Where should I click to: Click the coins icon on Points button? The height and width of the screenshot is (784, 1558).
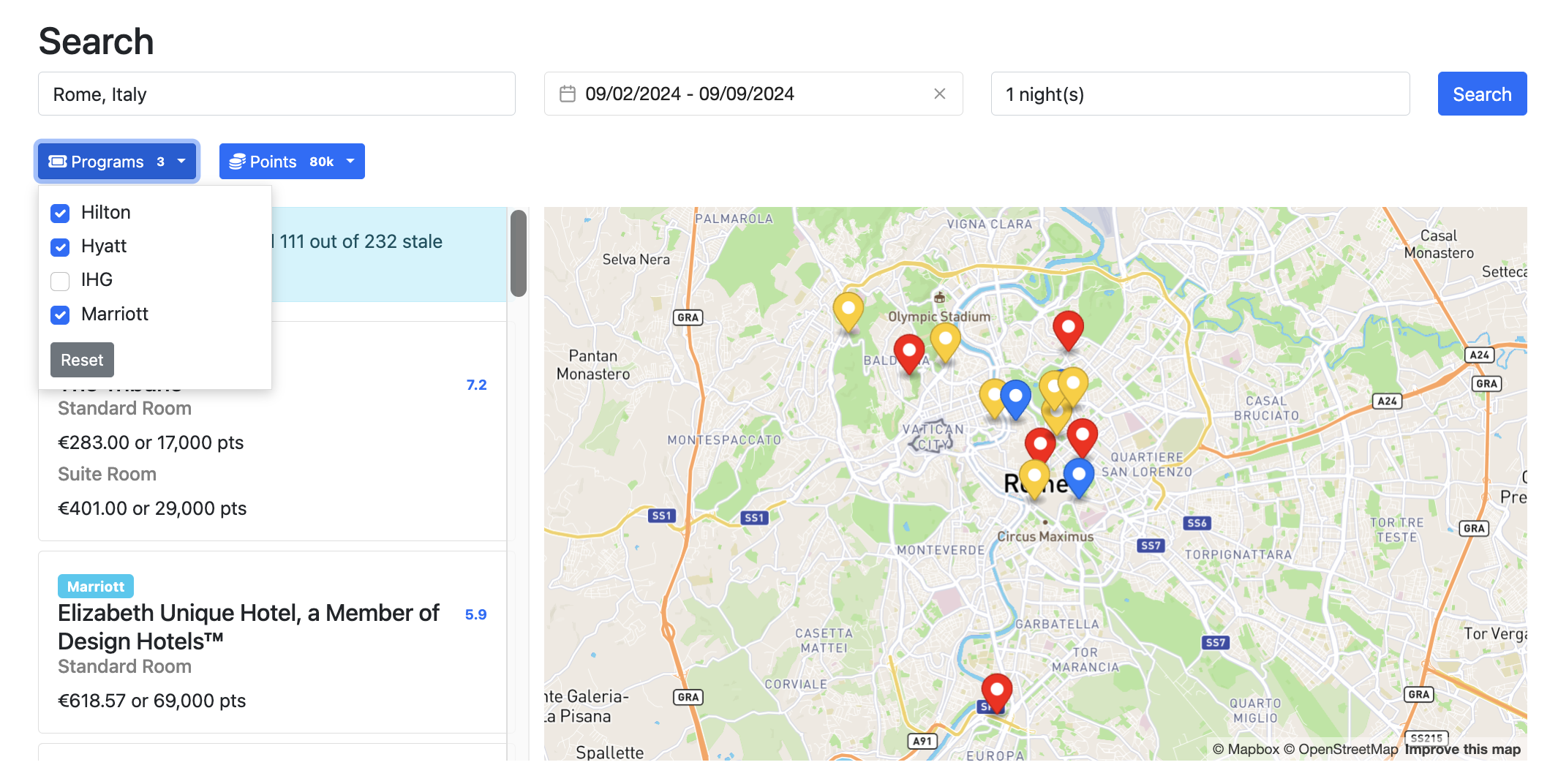[x=237, y=162]
